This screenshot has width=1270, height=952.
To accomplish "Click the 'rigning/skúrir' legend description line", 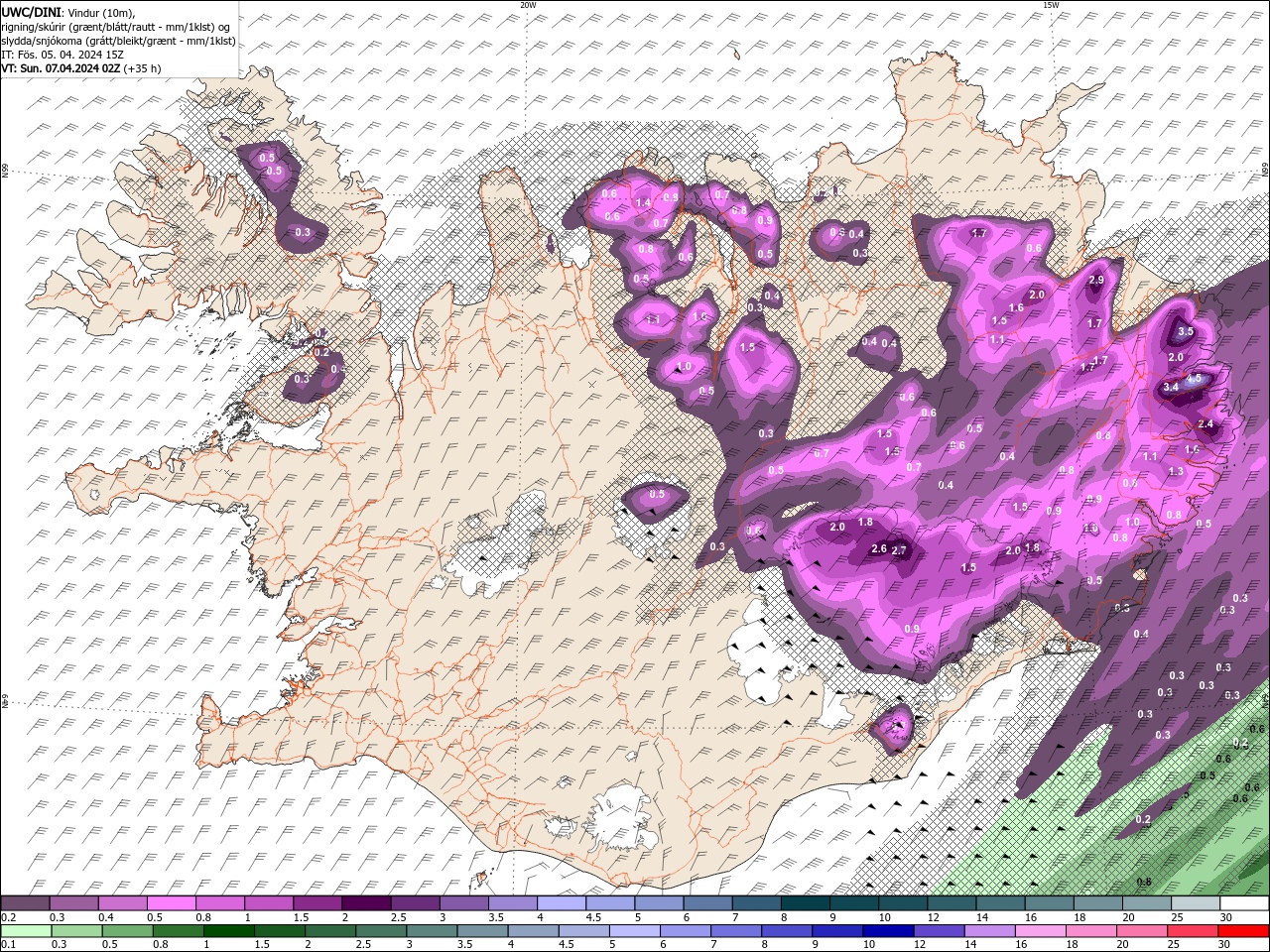I will pyautogui.click(x=116, y=26).
